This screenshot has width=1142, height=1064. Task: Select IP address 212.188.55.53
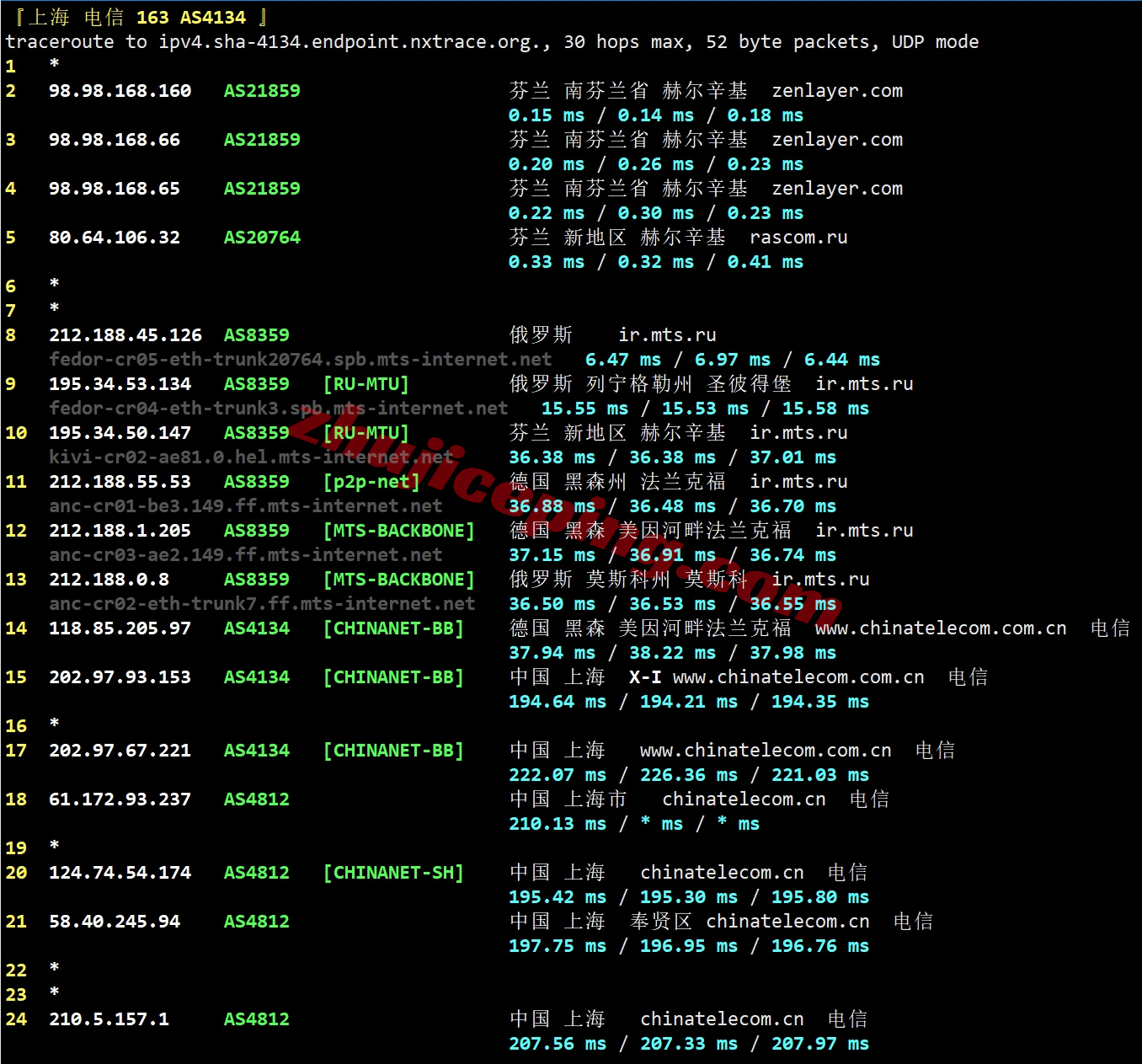pyautogui.click(x=120, y=482)
